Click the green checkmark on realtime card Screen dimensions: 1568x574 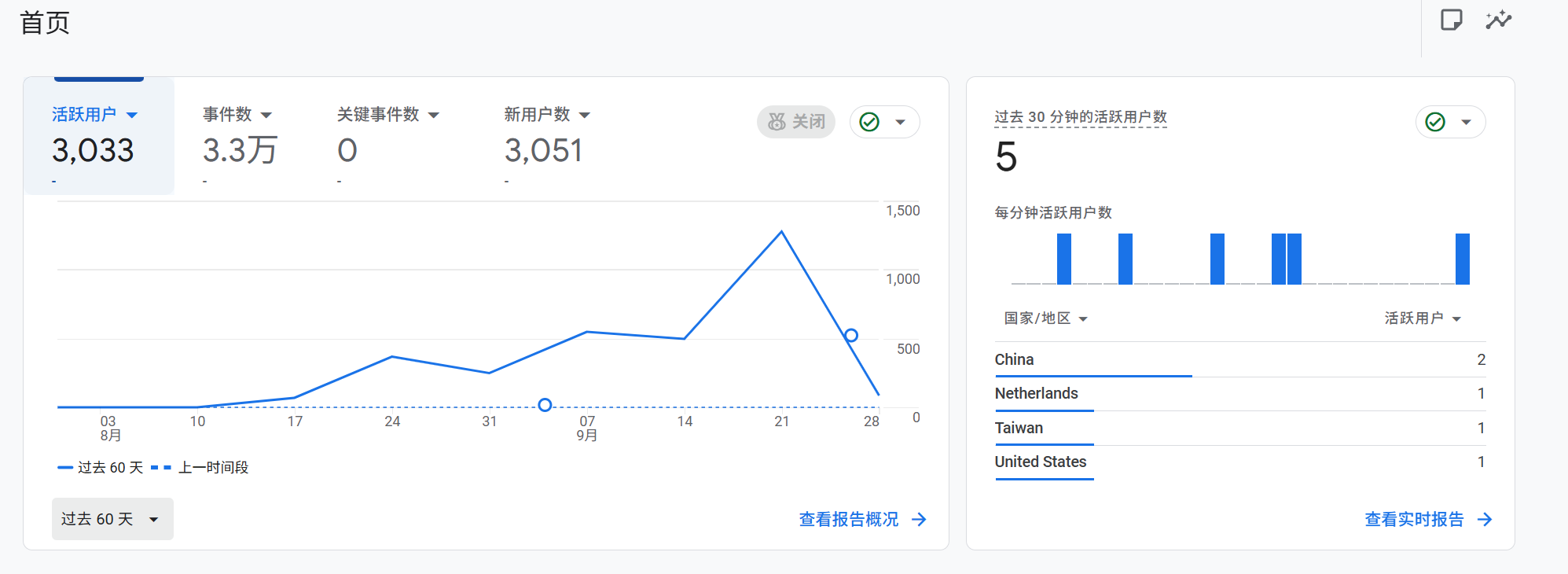pos(1435,122)
